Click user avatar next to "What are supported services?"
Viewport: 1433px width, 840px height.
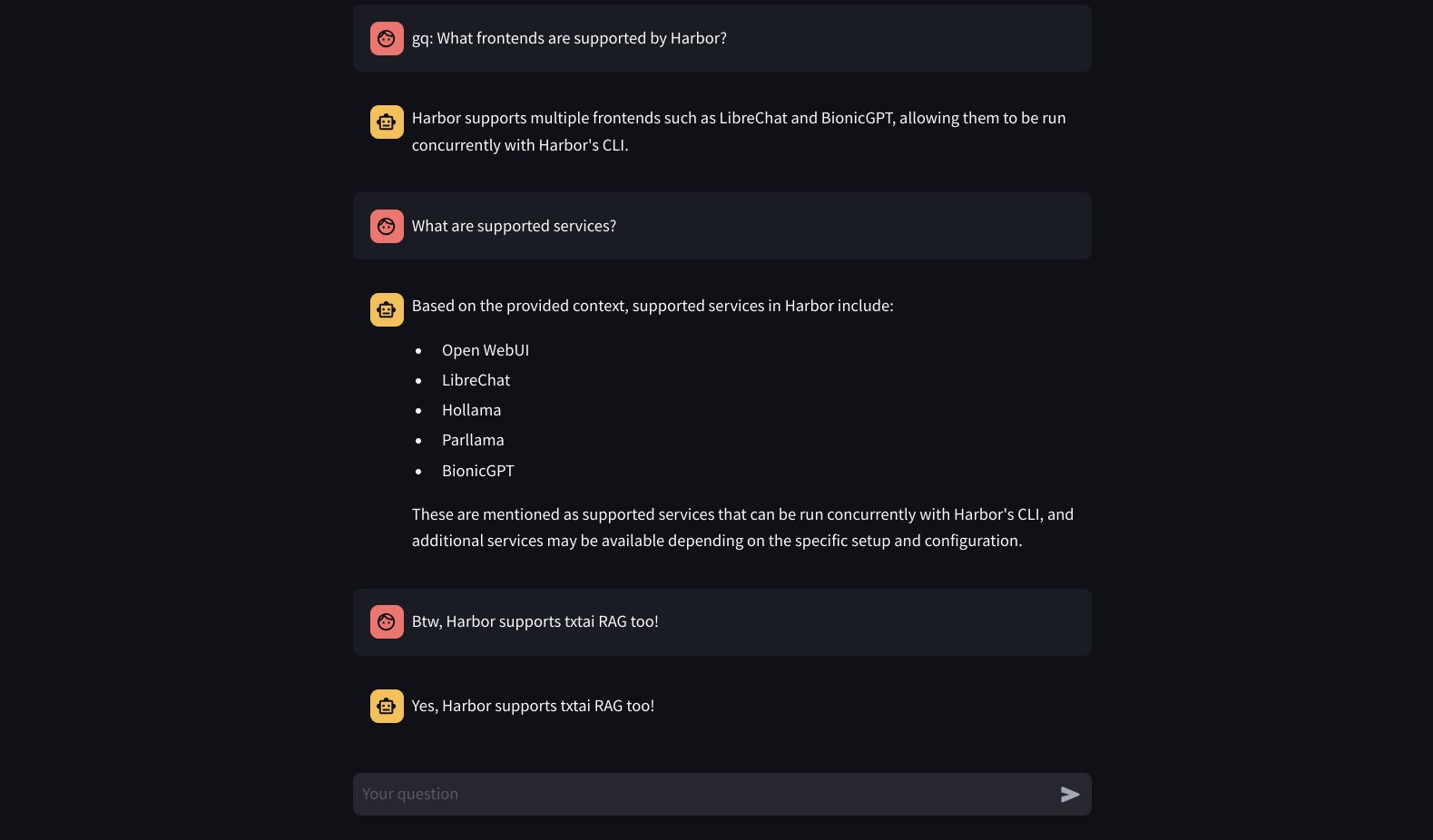coord(387,226)
